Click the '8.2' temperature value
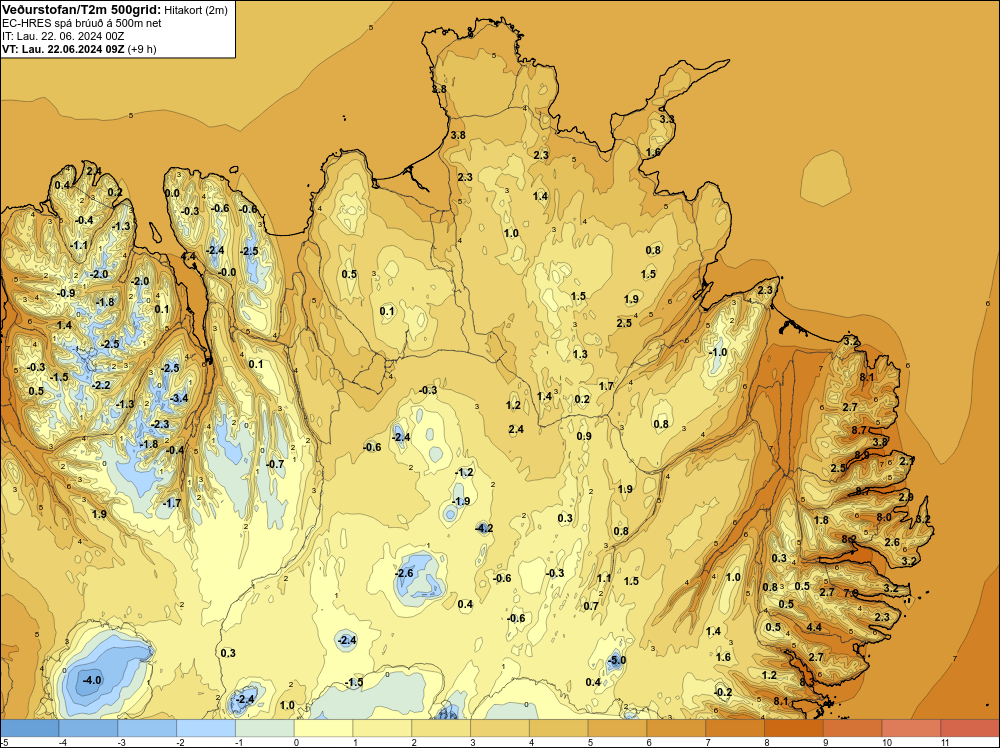1000x748 pixels. 849,539
